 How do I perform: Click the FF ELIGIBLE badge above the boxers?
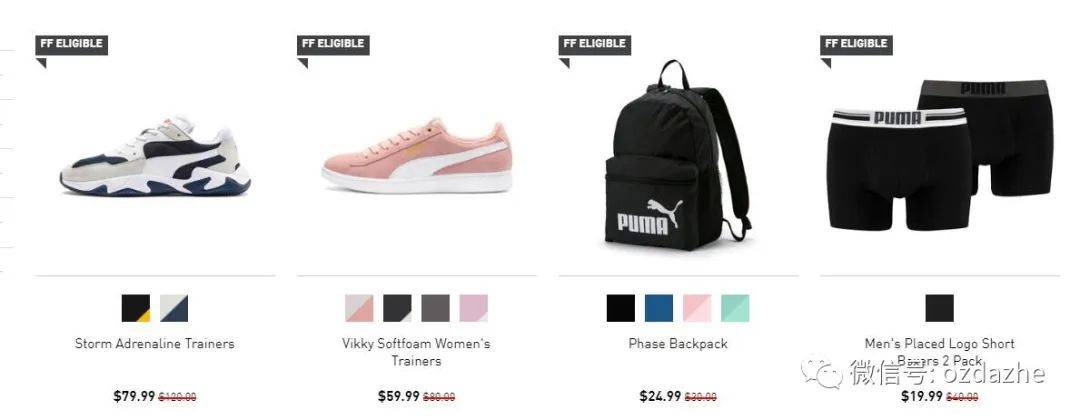click(x=856, y=44)
